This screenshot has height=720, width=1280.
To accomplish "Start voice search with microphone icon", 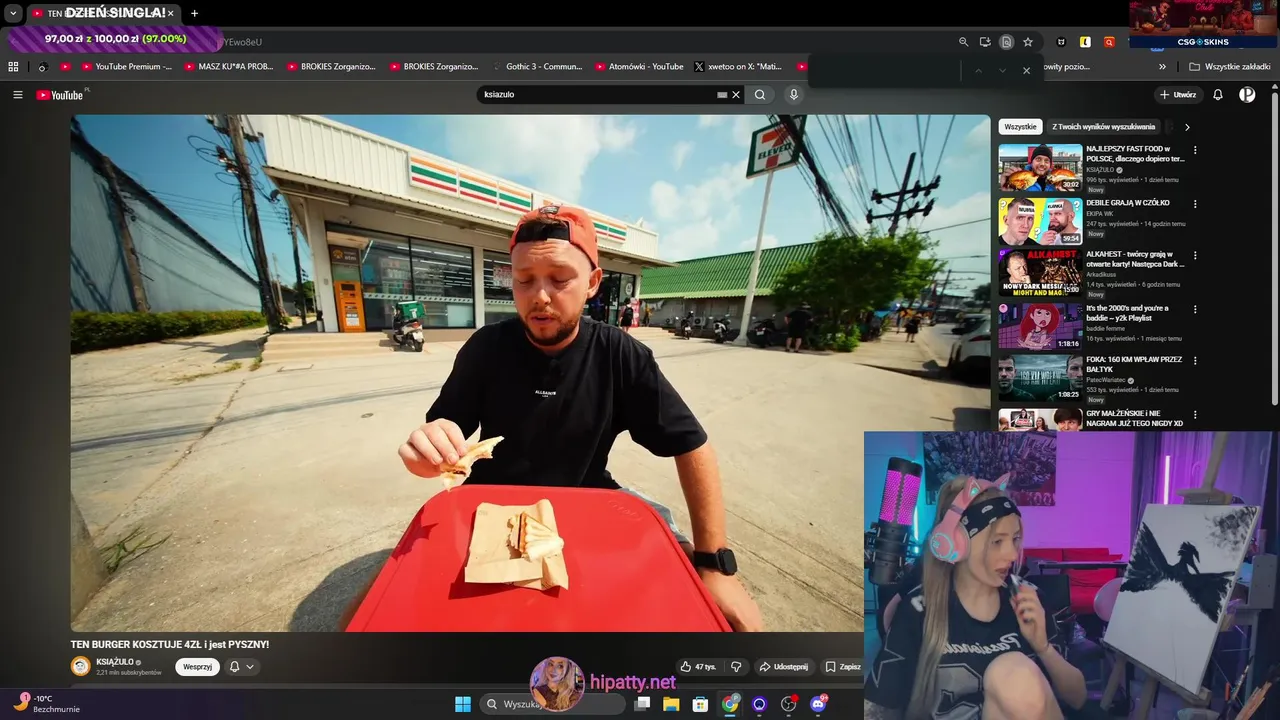I will point(794,95).
